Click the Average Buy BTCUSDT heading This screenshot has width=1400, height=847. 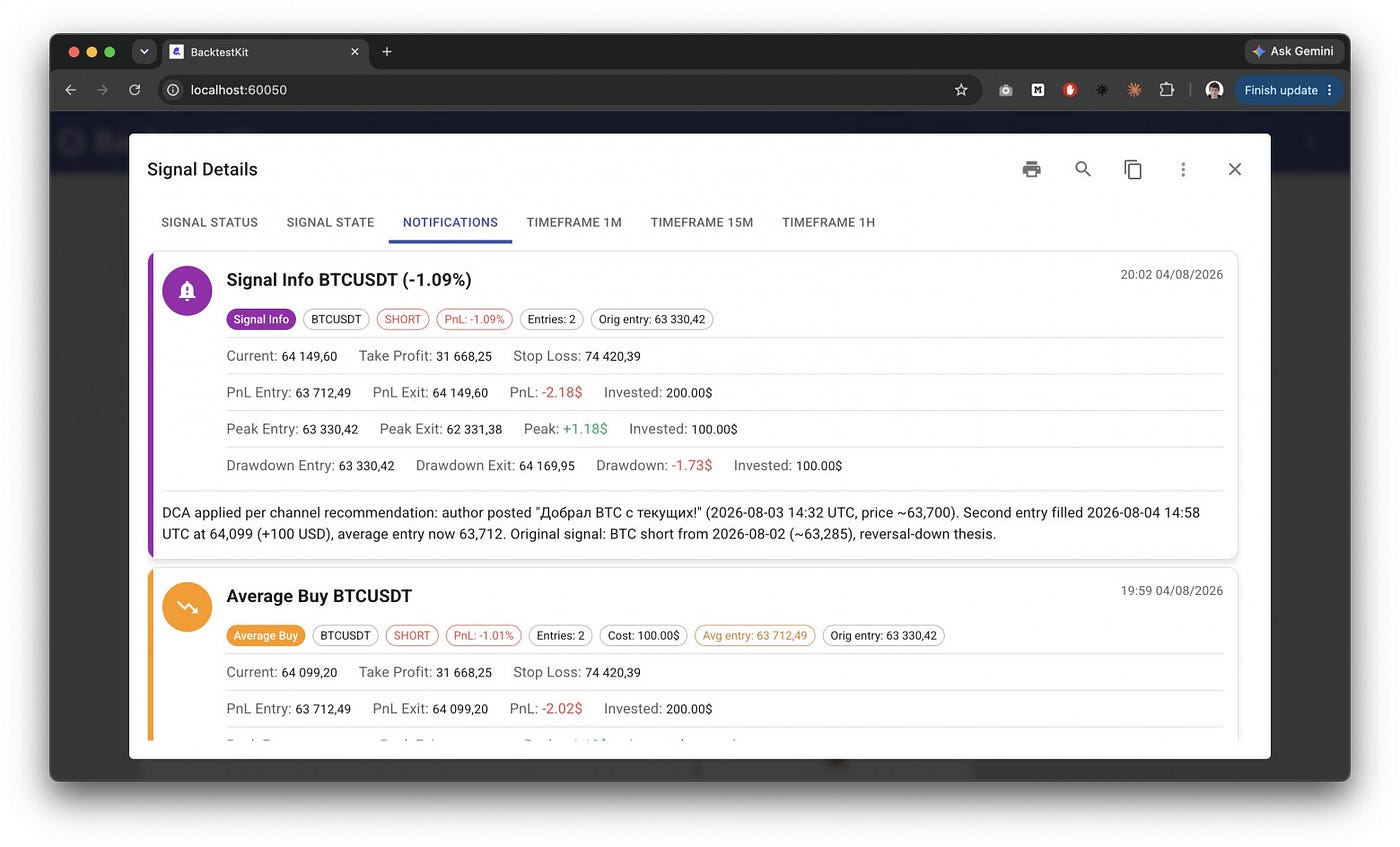pyautogui.click(x=319, y=596)
